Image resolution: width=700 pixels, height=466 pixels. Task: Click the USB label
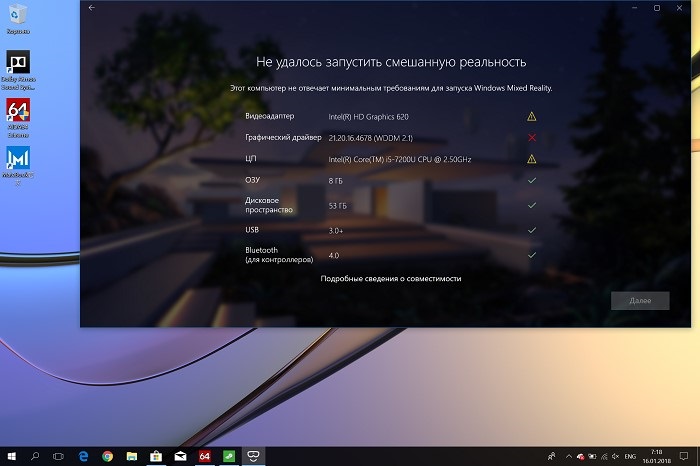click(252, 230)
